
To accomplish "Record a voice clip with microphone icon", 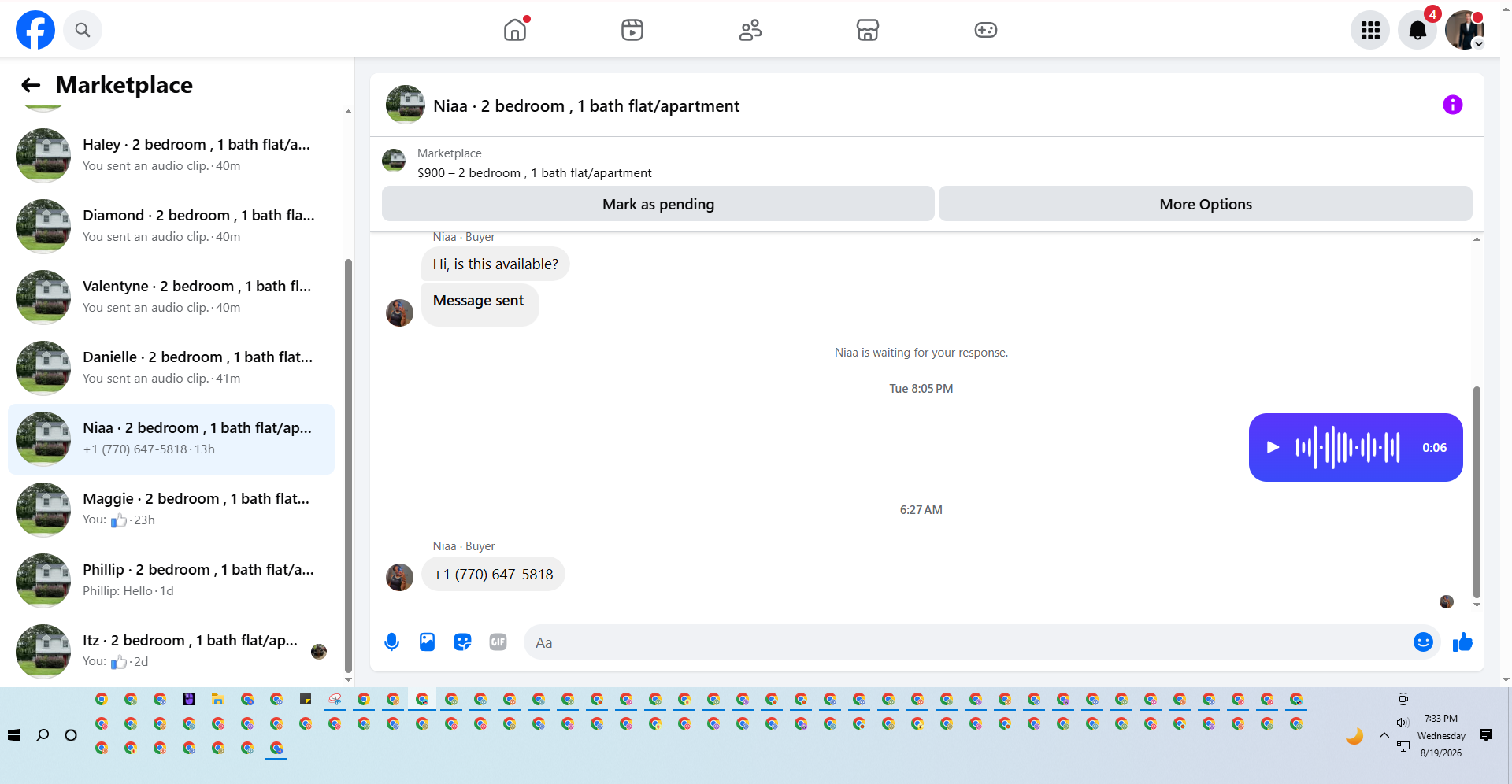I will tap(391, 642).
